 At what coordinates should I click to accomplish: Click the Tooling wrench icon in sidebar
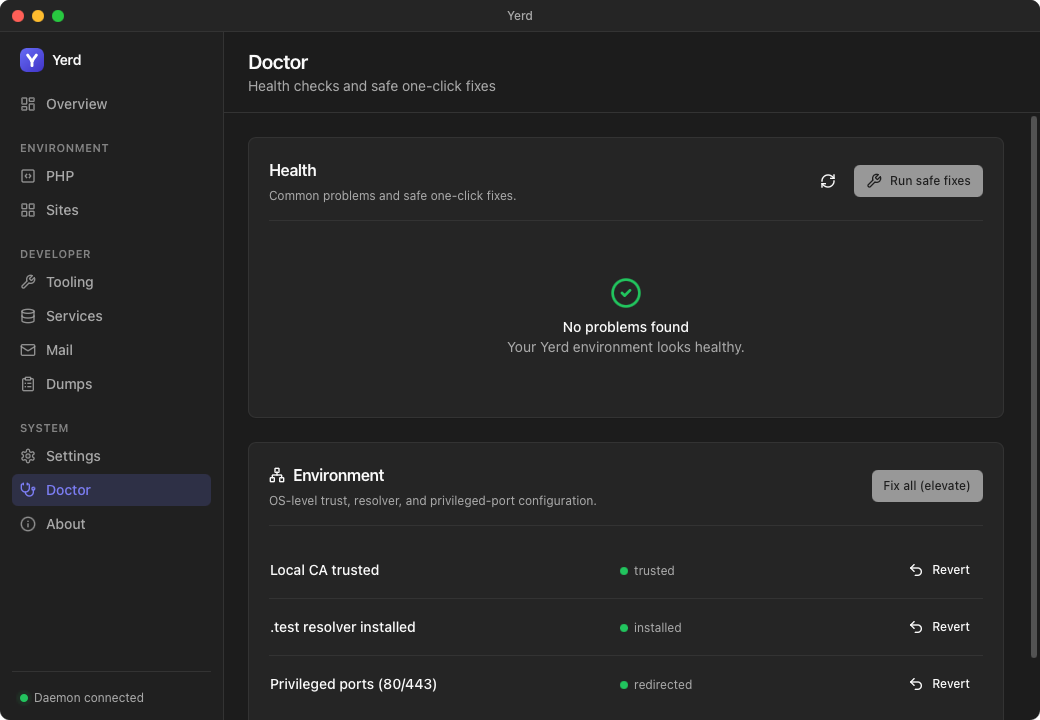28,282
